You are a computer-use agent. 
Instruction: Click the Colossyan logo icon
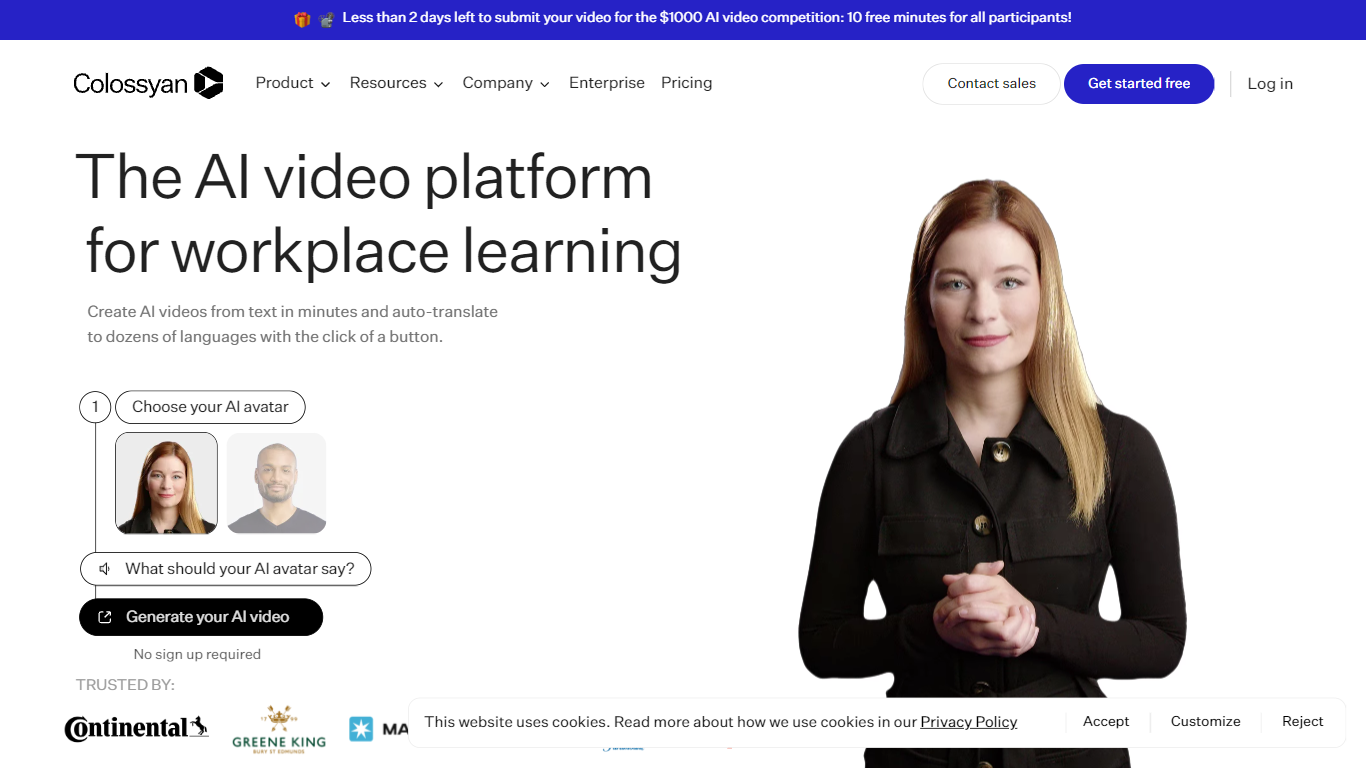pos(208,83)
